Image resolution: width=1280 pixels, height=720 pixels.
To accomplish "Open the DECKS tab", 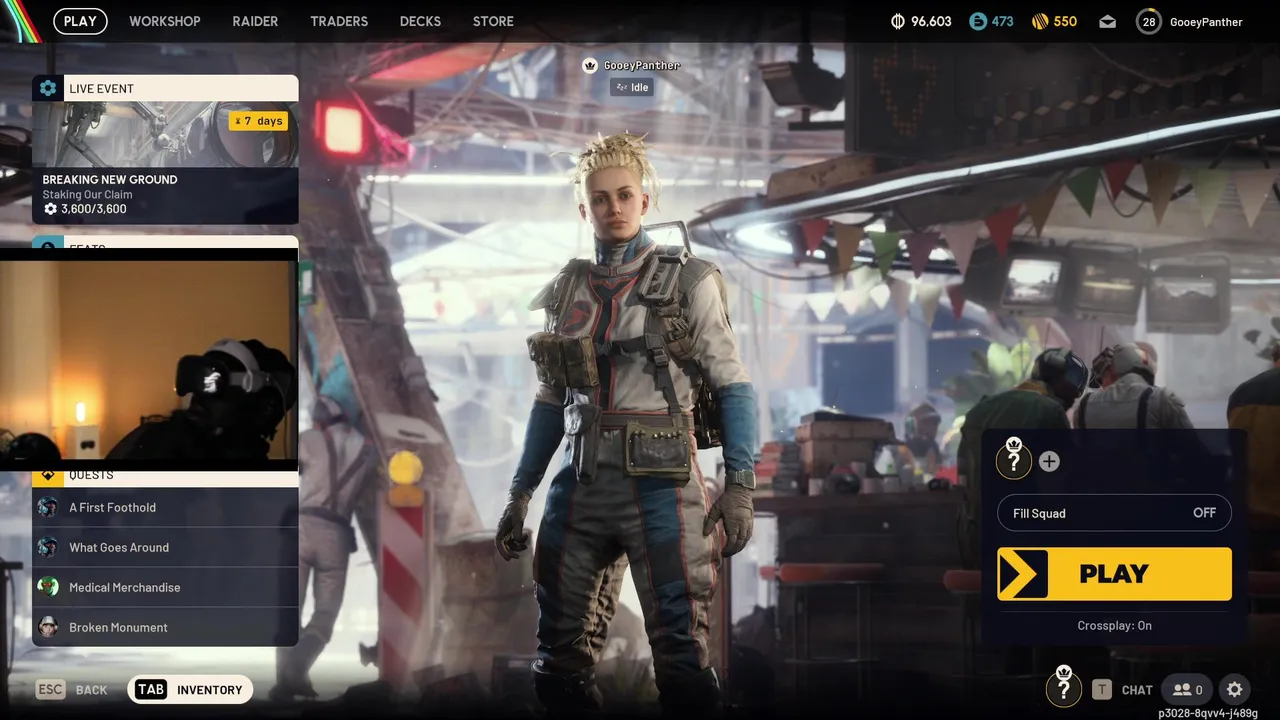I will pos(420,21).
